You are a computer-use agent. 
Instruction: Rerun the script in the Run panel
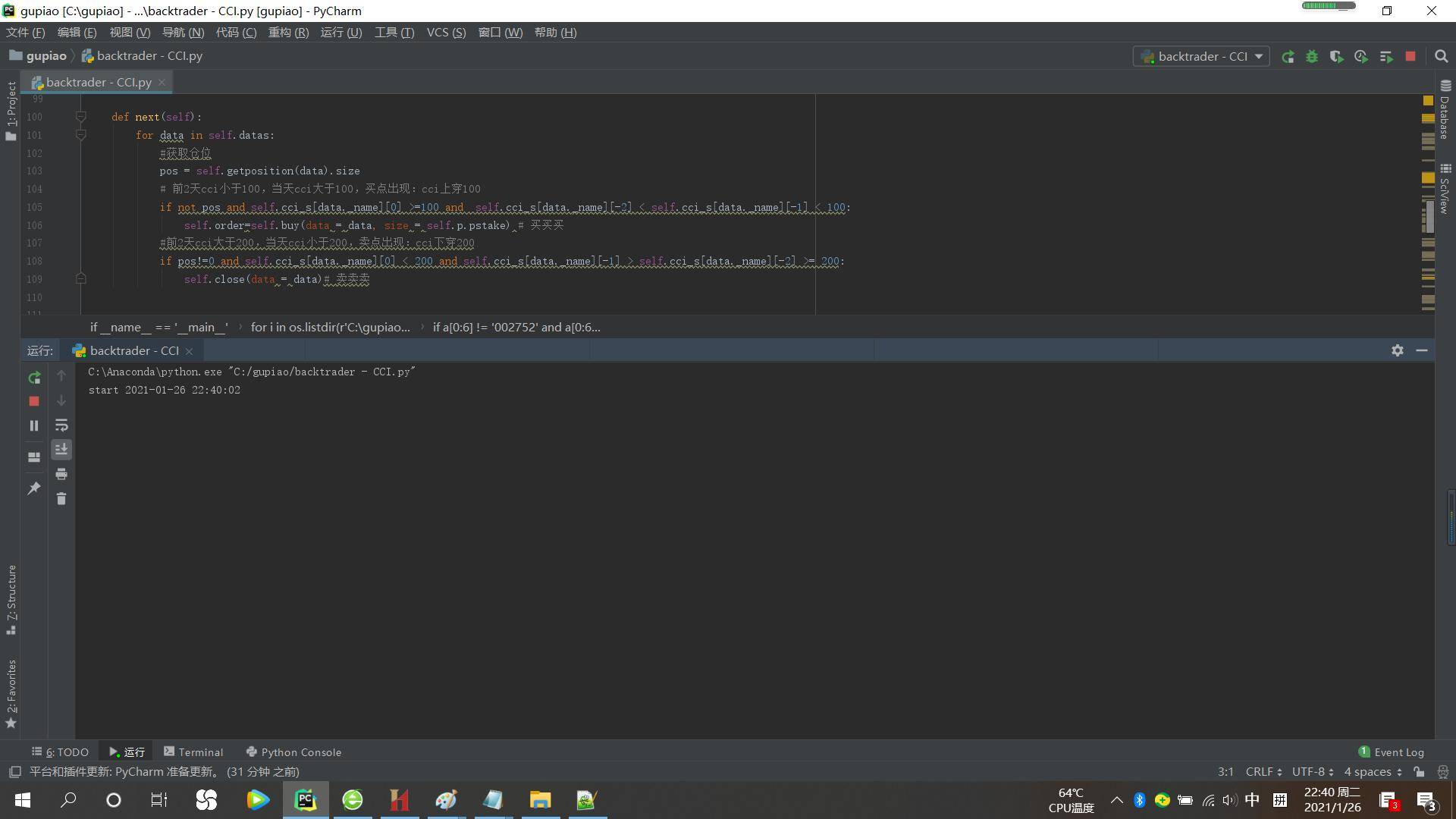pyautogui.click(x=34, y=378)
